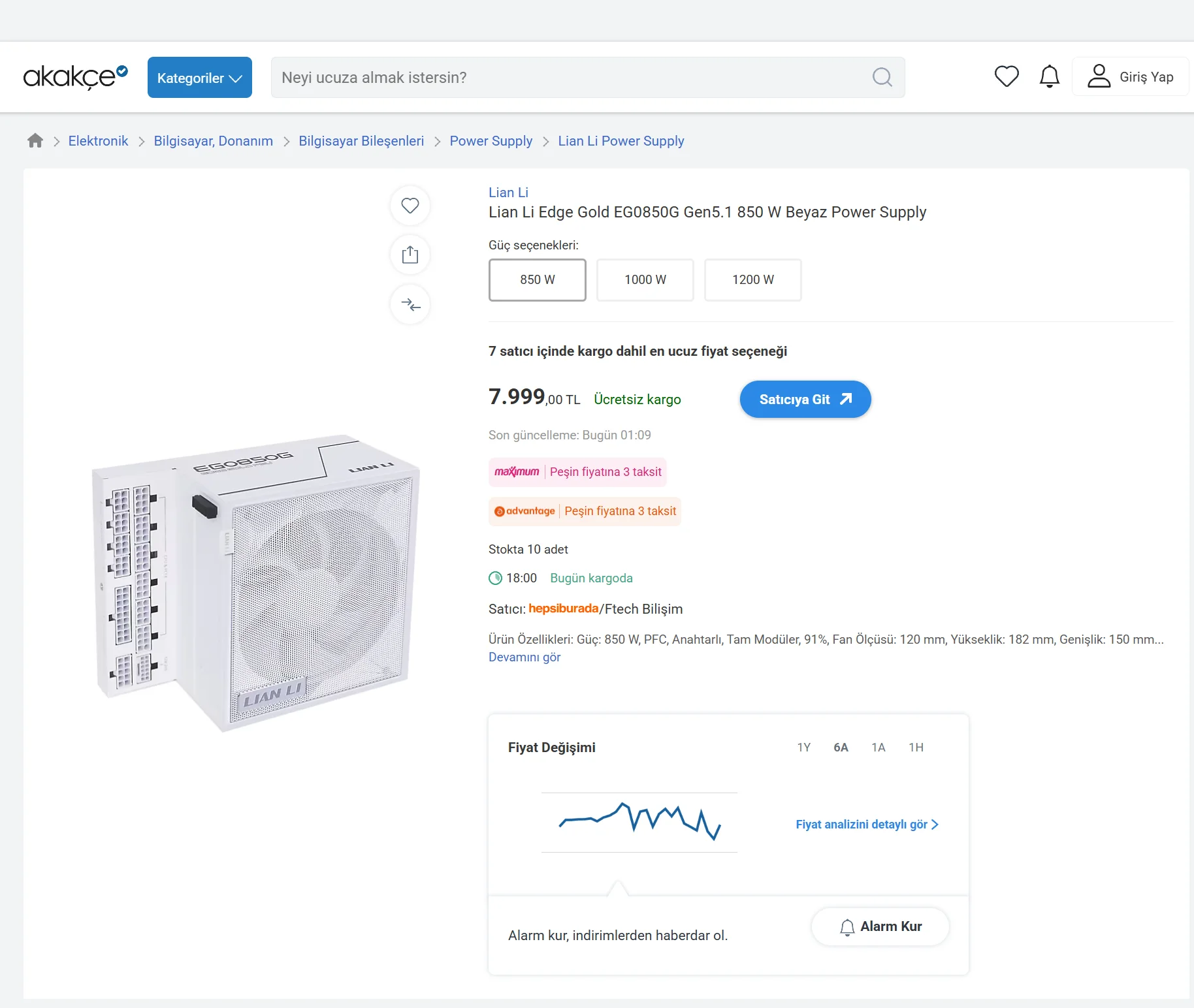
Task: Go to home via breadcrumb house icon
Action: [x=35, y=140]
